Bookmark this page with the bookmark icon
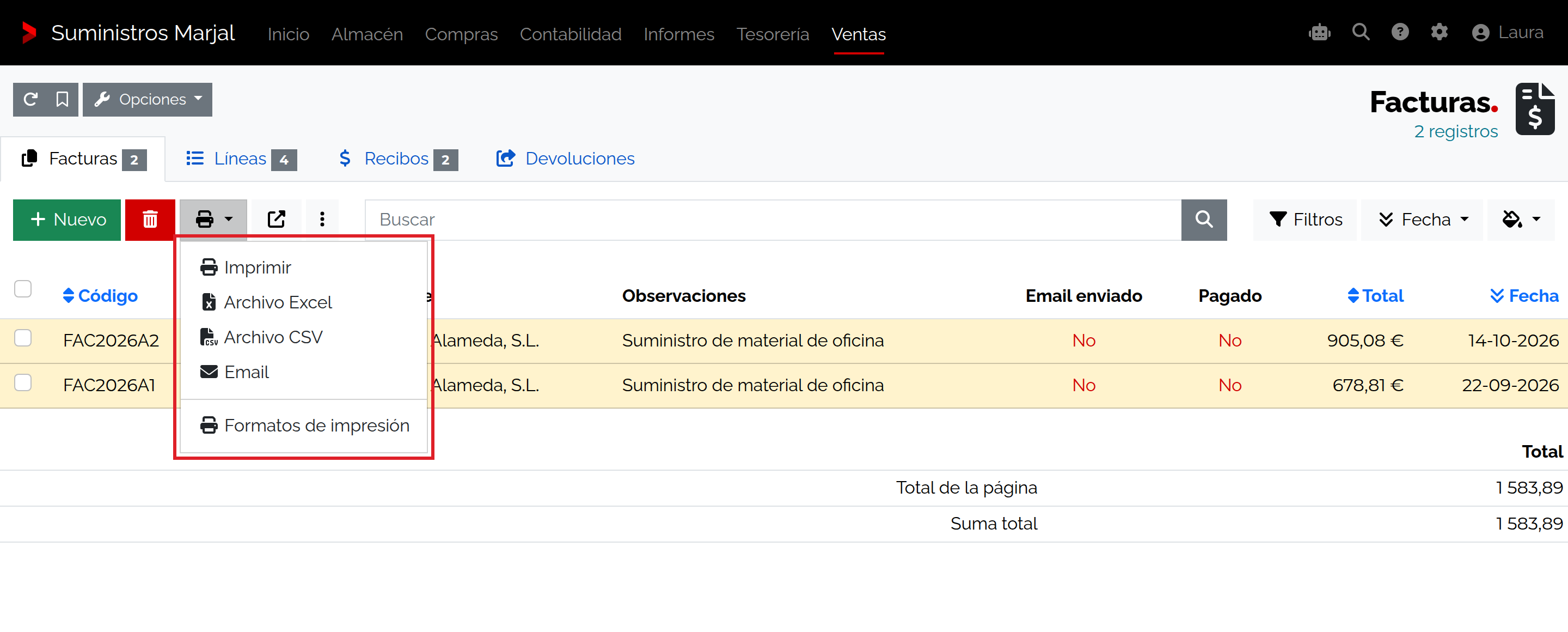This screenshot has height=632, width=1568. (x=62, y=99)
